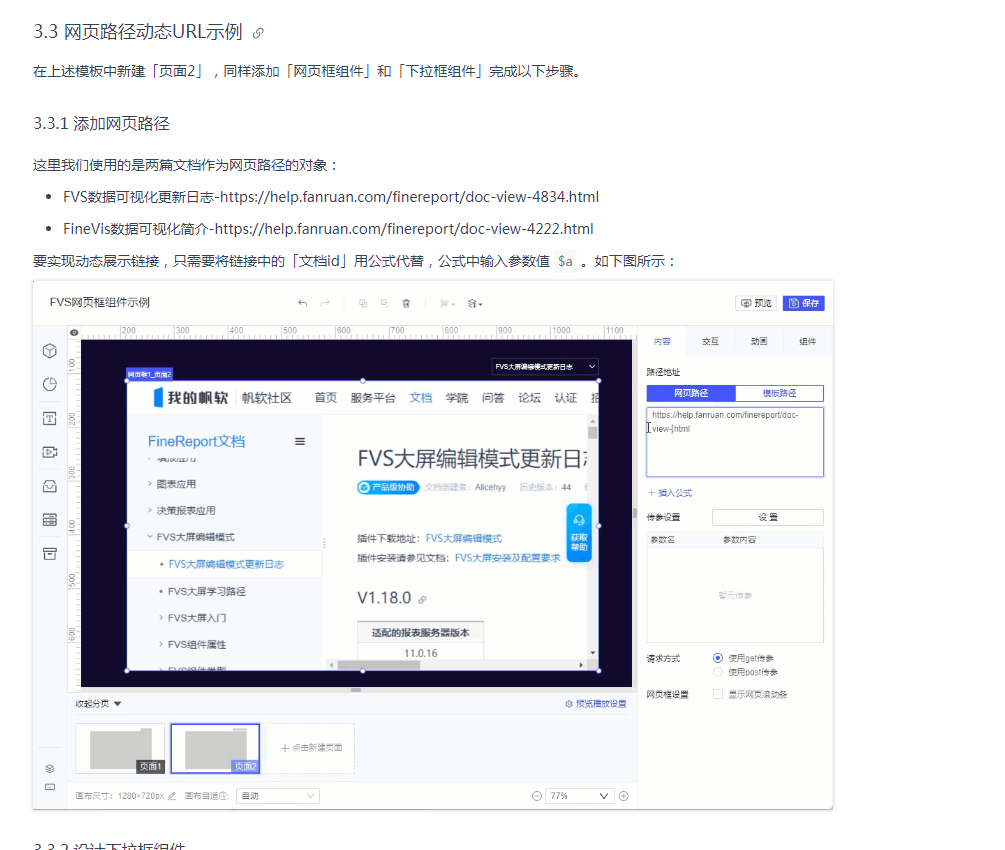Open 文档 in embedded page navigation

[x=420, y=398]
